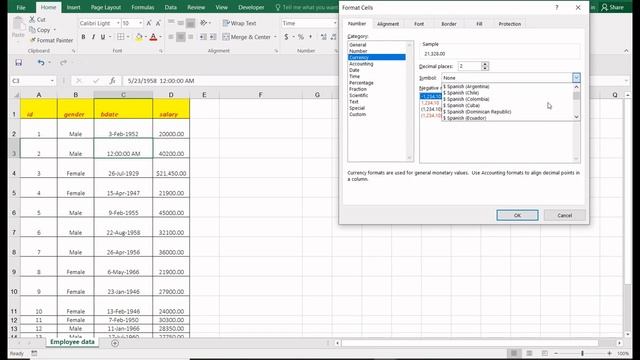Apply the red Font Color
The image size is (640, 360).
coord(153,37)
